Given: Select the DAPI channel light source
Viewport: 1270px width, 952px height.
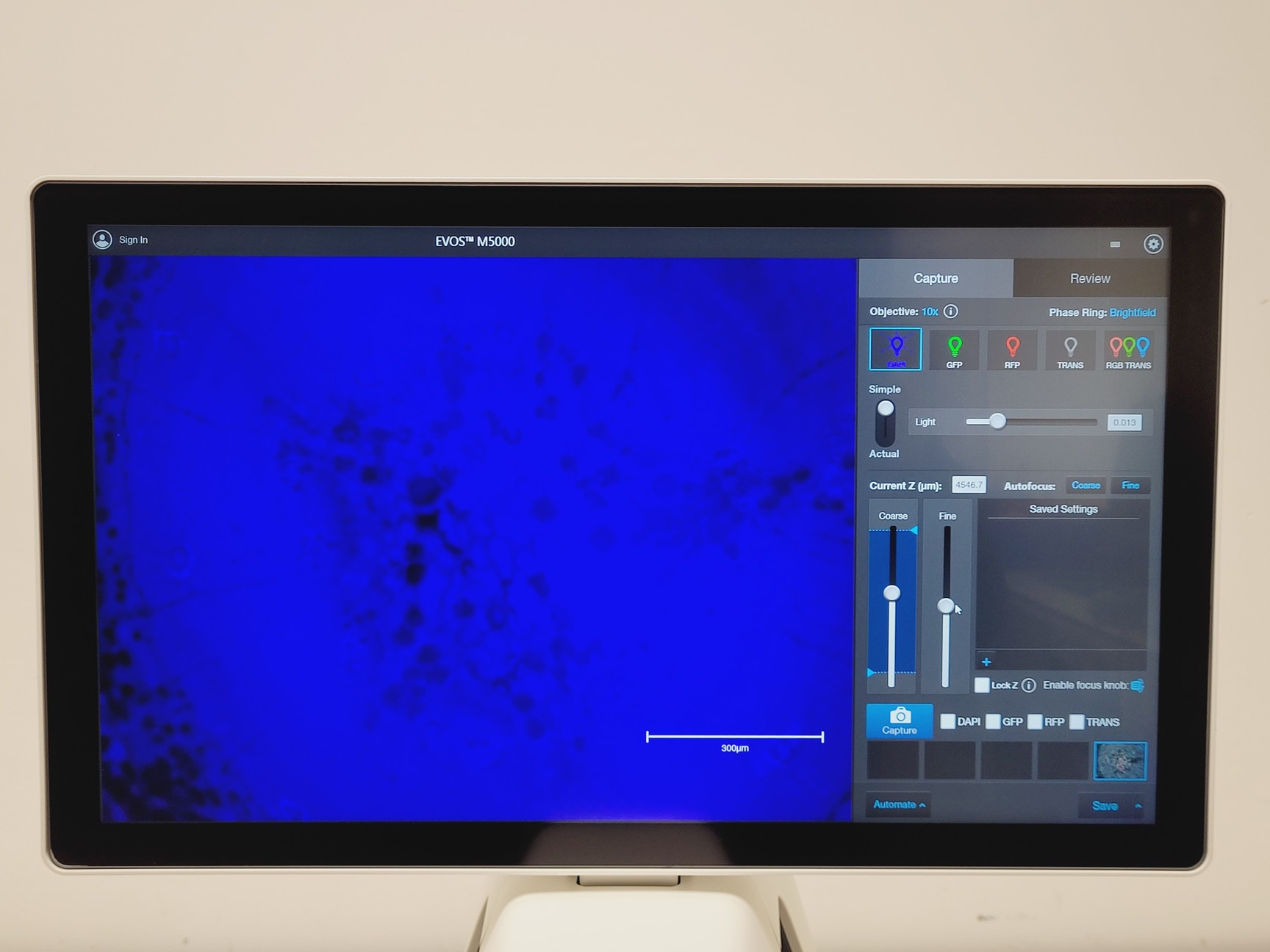Looking at the screenshot, I should 895,349.
